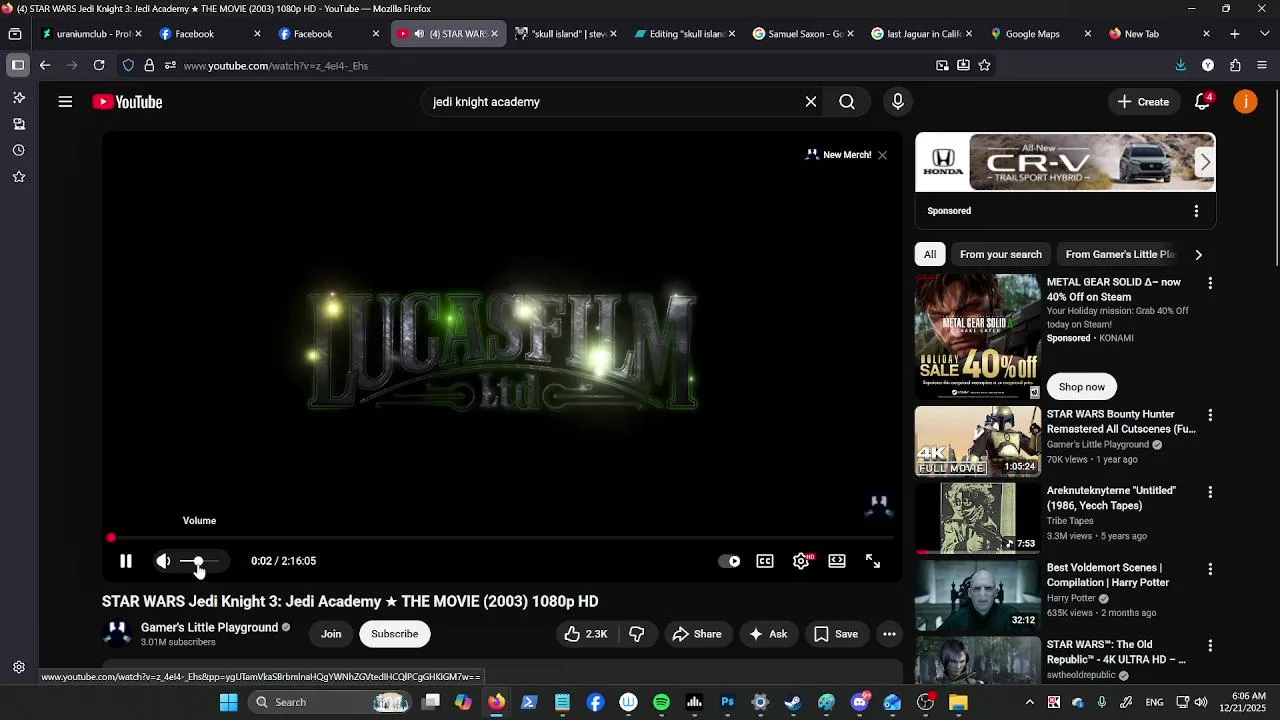Click the Create button
1280x720 pixels.
[x=1143, y=102]
